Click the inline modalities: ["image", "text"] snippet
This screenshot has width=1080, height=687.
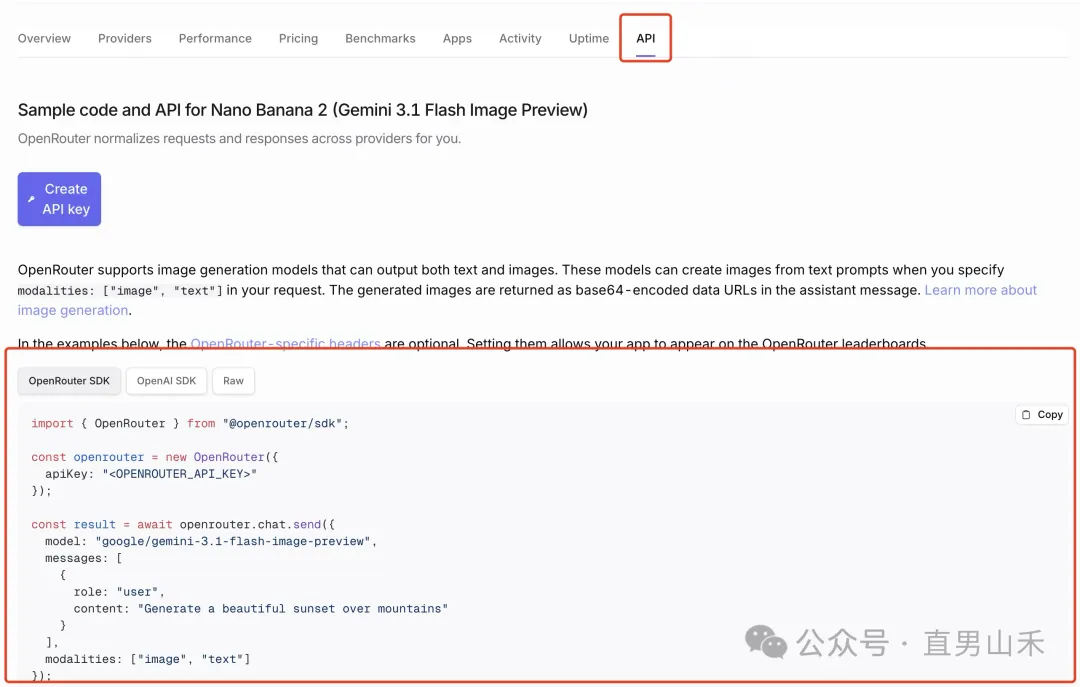[120, 291]
